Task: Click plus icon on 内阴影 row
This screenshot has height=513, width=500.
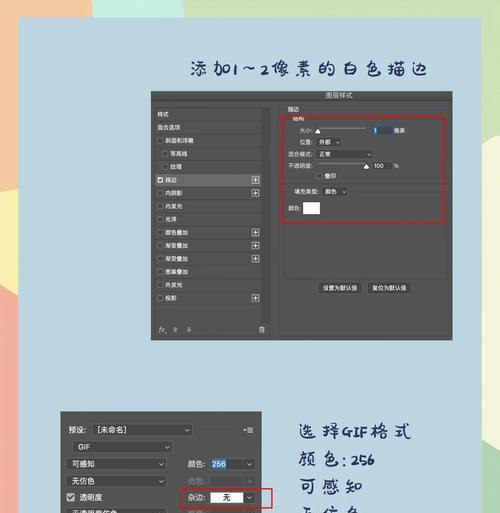Action: tap(255, 193)
